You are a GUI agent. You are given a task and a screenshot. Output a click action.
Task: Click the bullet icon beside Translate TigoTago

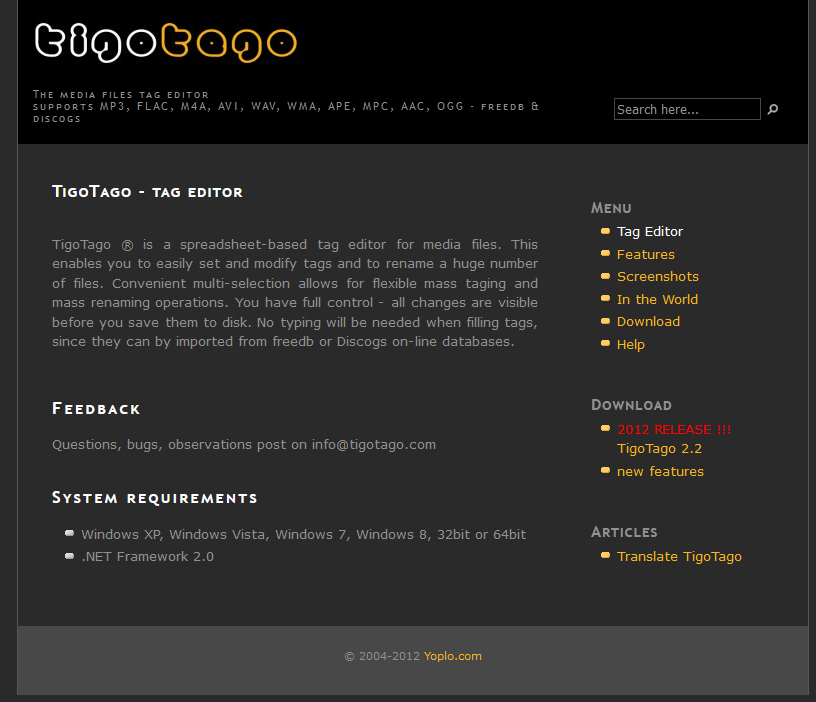605,555
